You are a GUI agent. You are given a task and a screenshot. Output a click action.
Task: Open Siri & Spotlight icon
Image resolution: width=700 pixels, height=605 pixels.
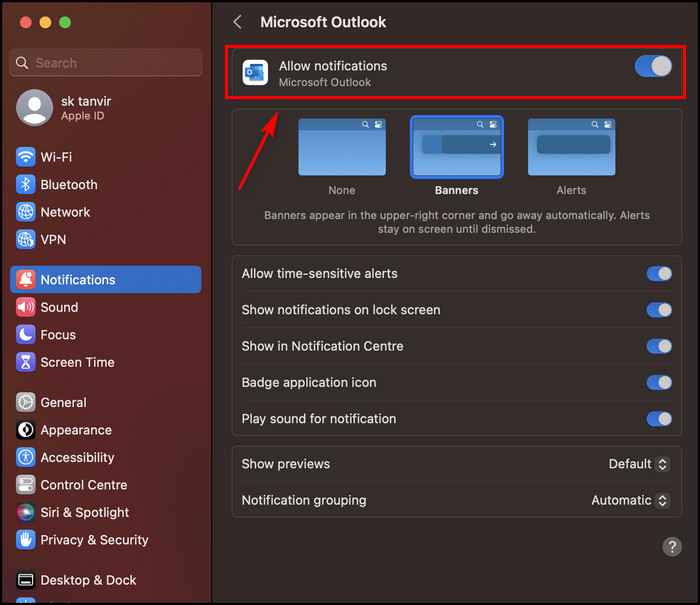click(25, 512)
